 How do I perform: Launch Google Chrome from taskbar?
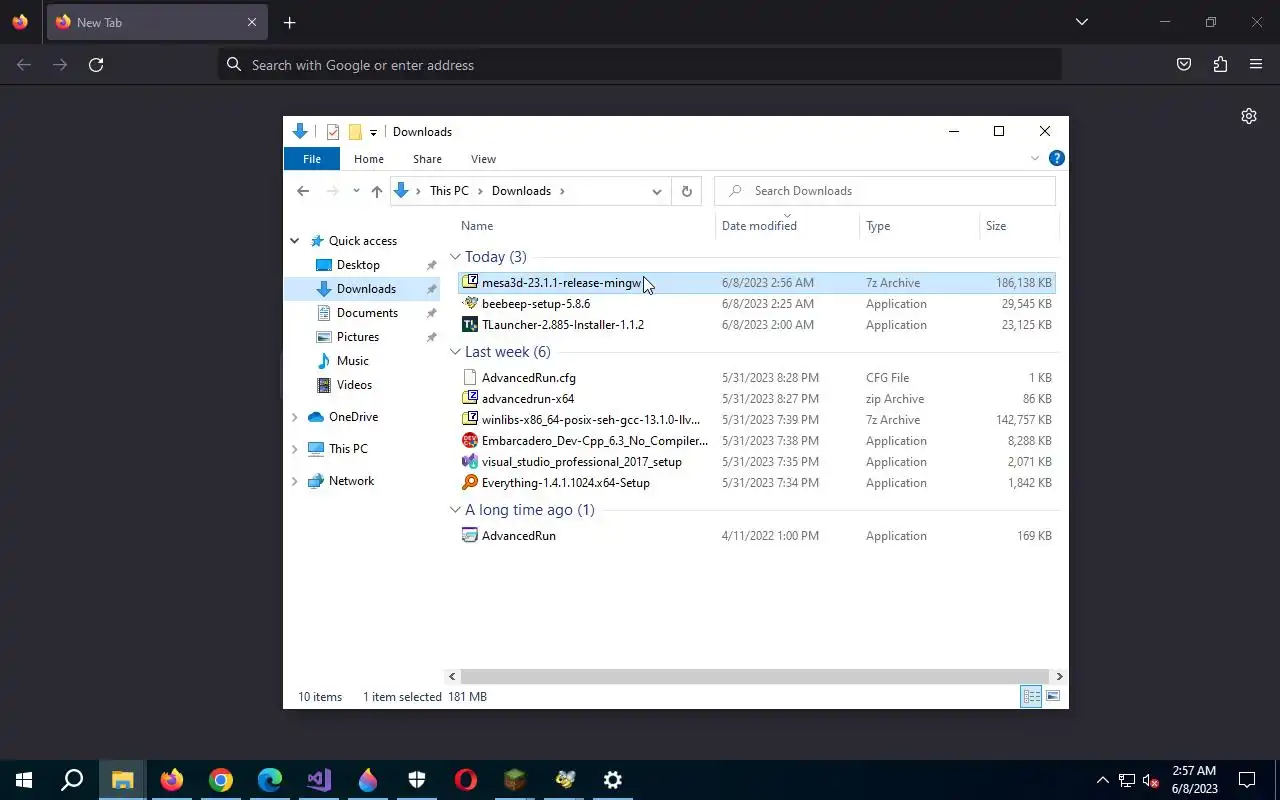click(221, 780)
